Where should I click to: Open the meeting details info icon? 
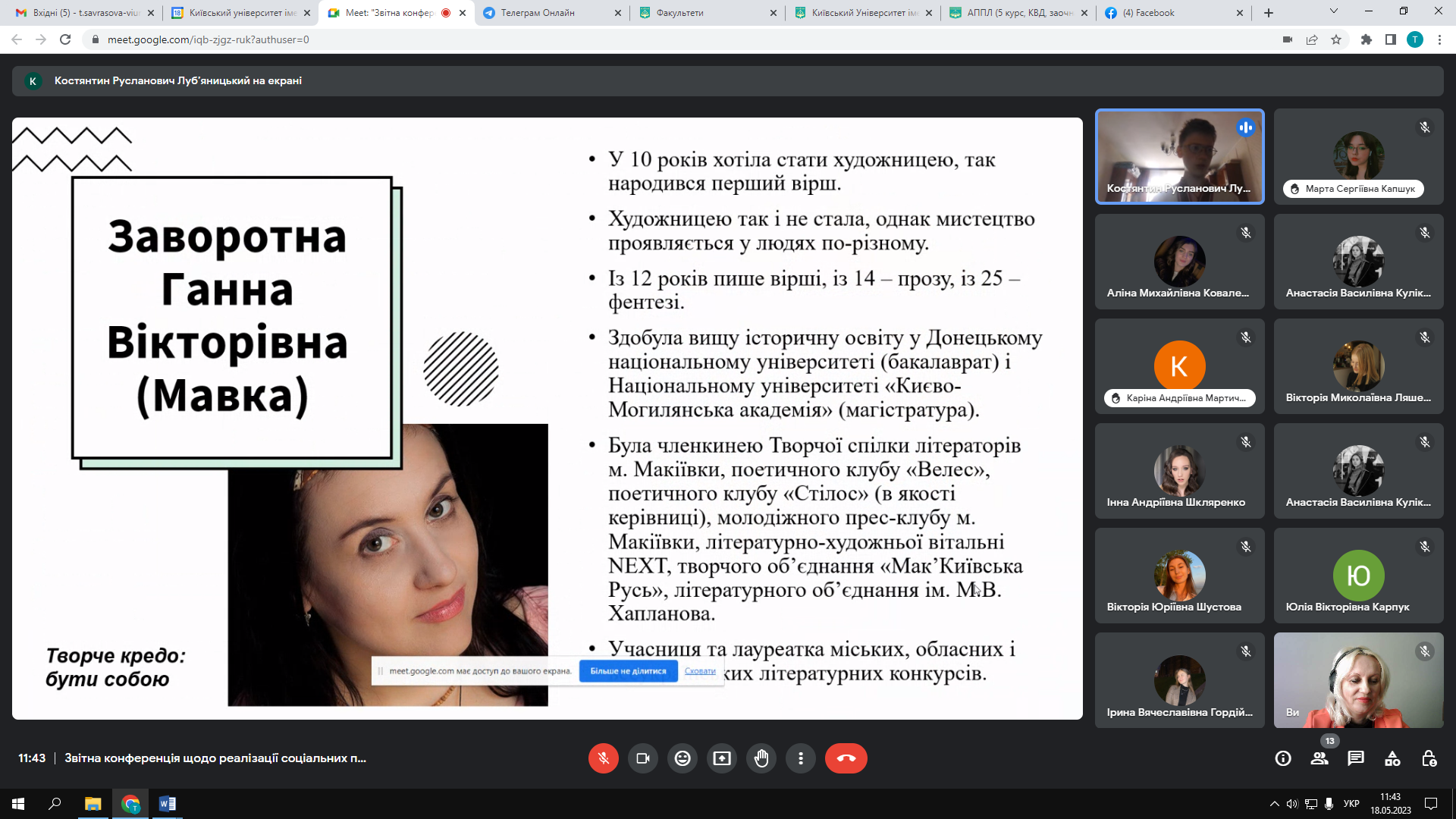(1283, 758)
